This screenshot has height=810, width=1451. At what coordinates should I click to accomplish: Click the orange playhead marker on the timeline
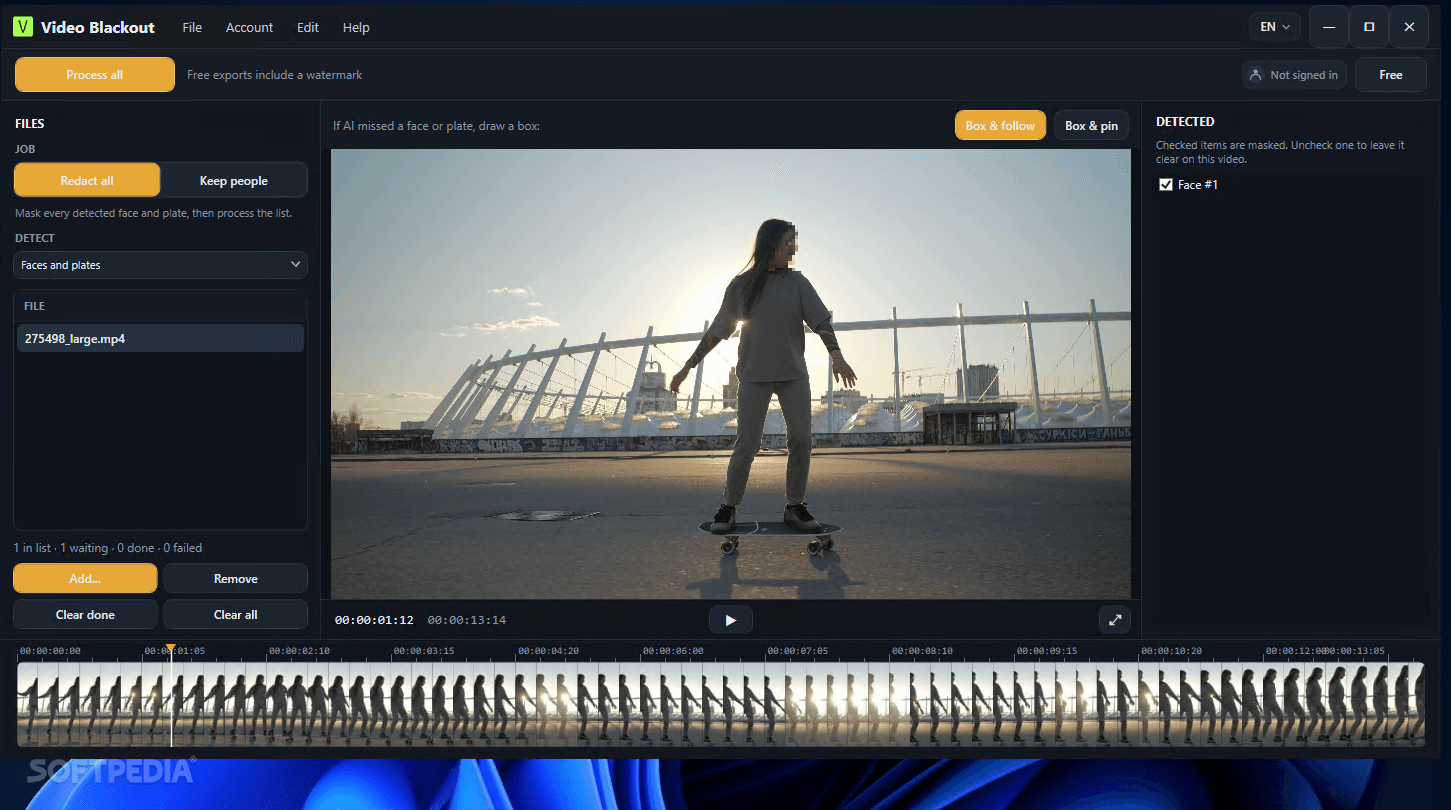pos(170,649)
